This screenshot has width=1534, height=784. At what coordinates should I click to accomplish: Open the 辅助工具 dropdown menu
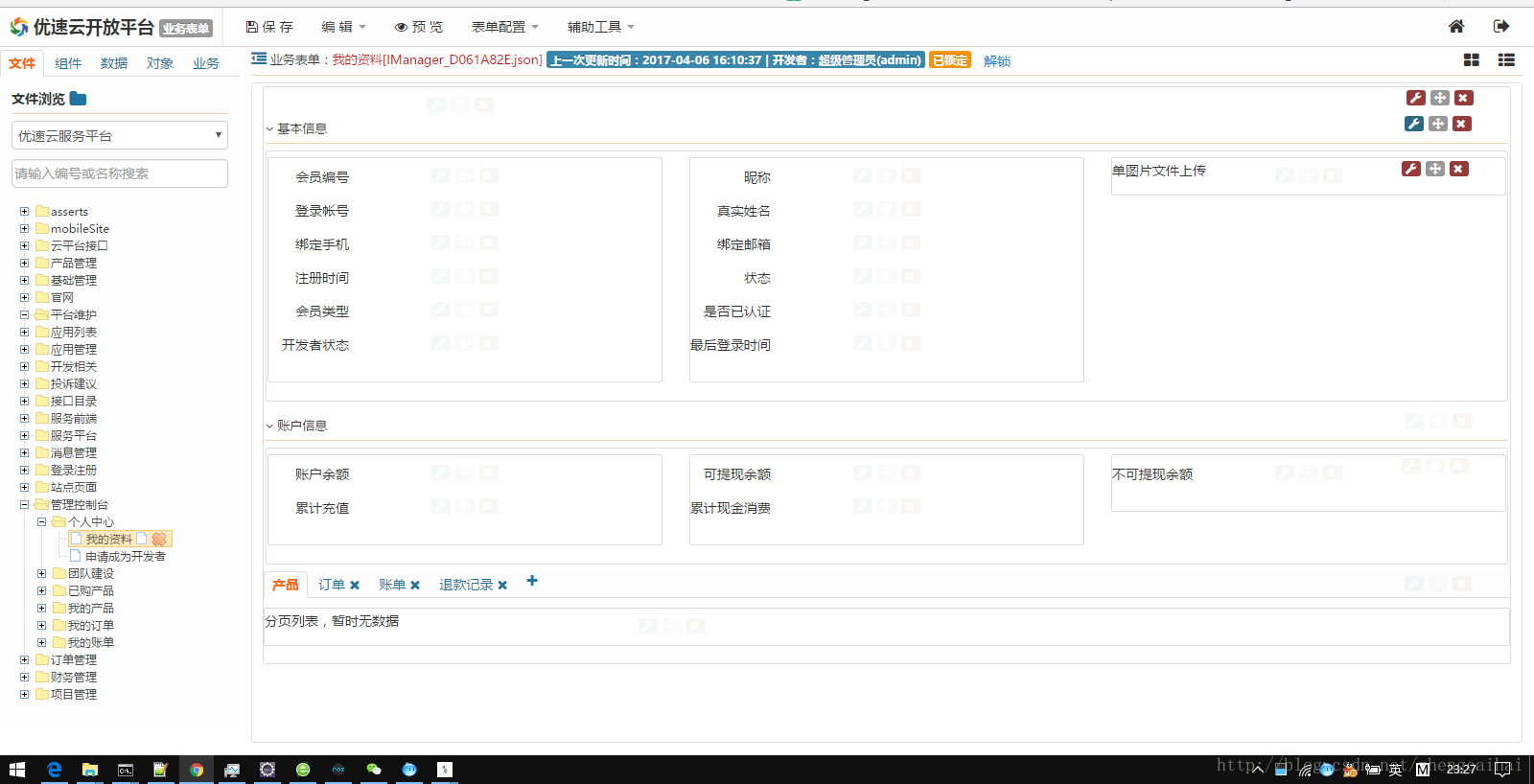click(600, 27)
